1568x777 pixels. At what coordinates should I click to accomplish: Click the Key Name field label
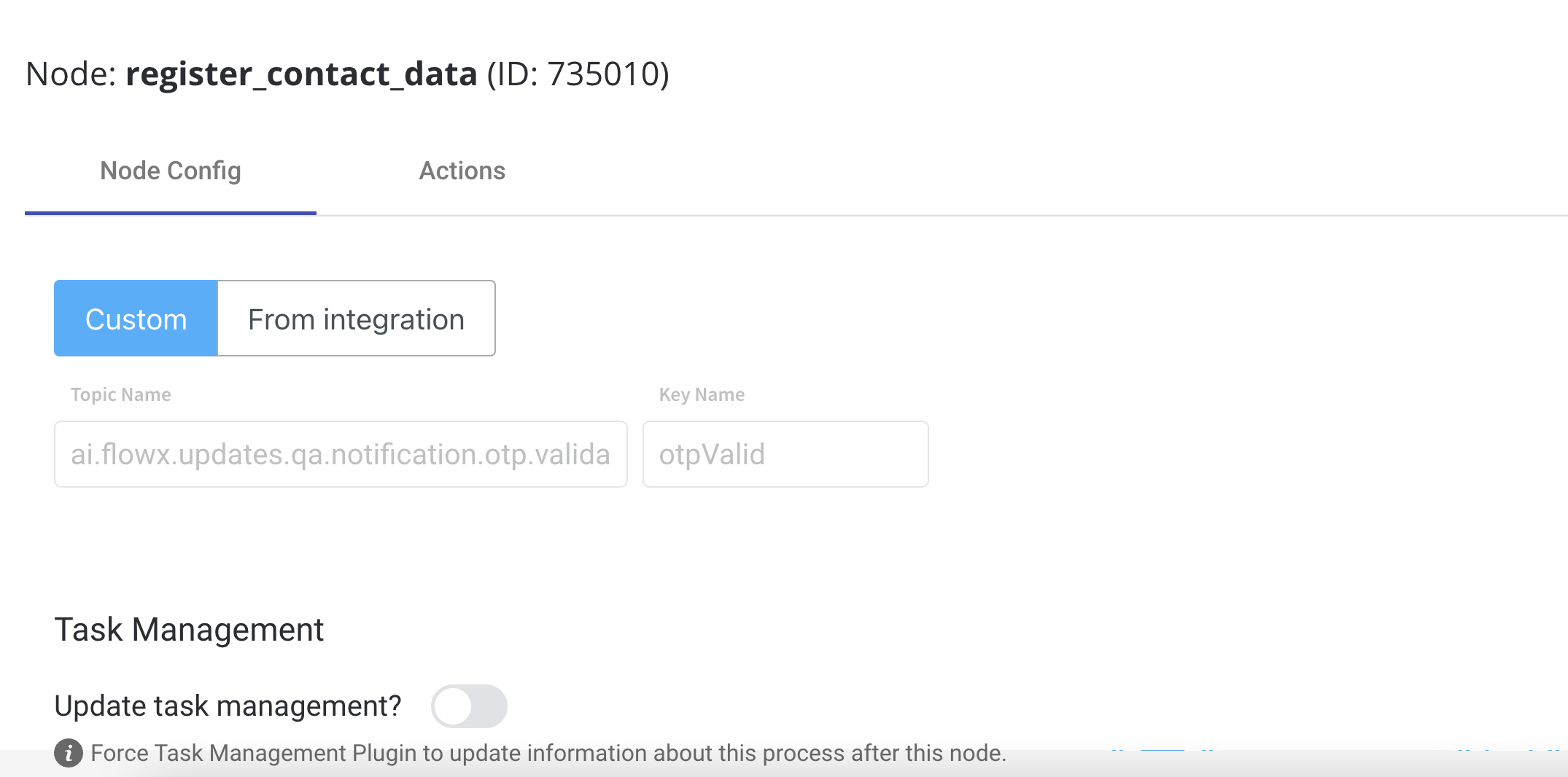click(x=702, y=394)
